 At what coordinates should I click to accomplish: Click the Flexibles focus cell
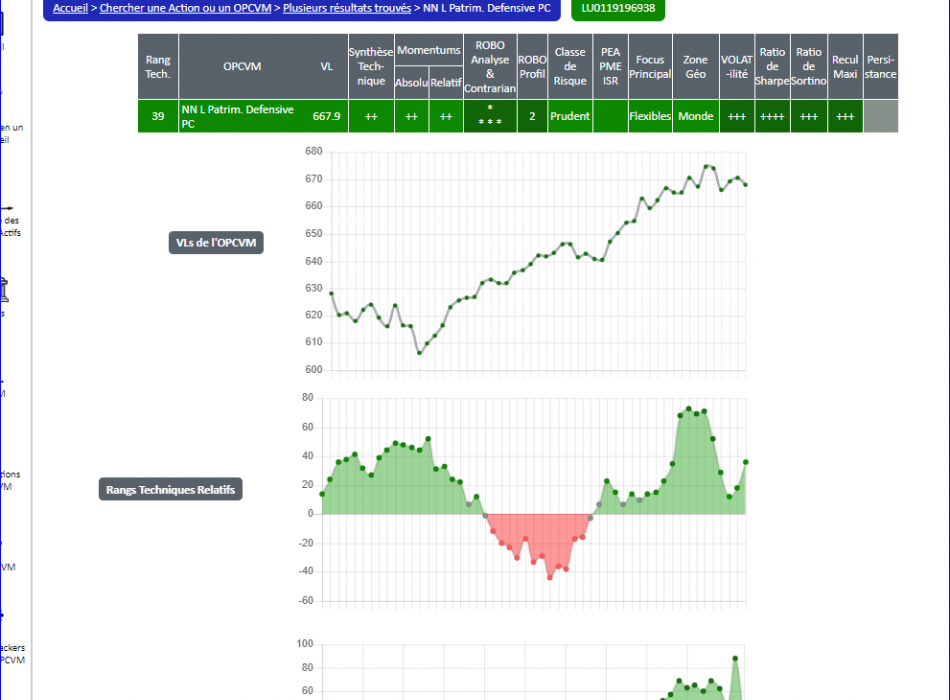pos(650,116)
